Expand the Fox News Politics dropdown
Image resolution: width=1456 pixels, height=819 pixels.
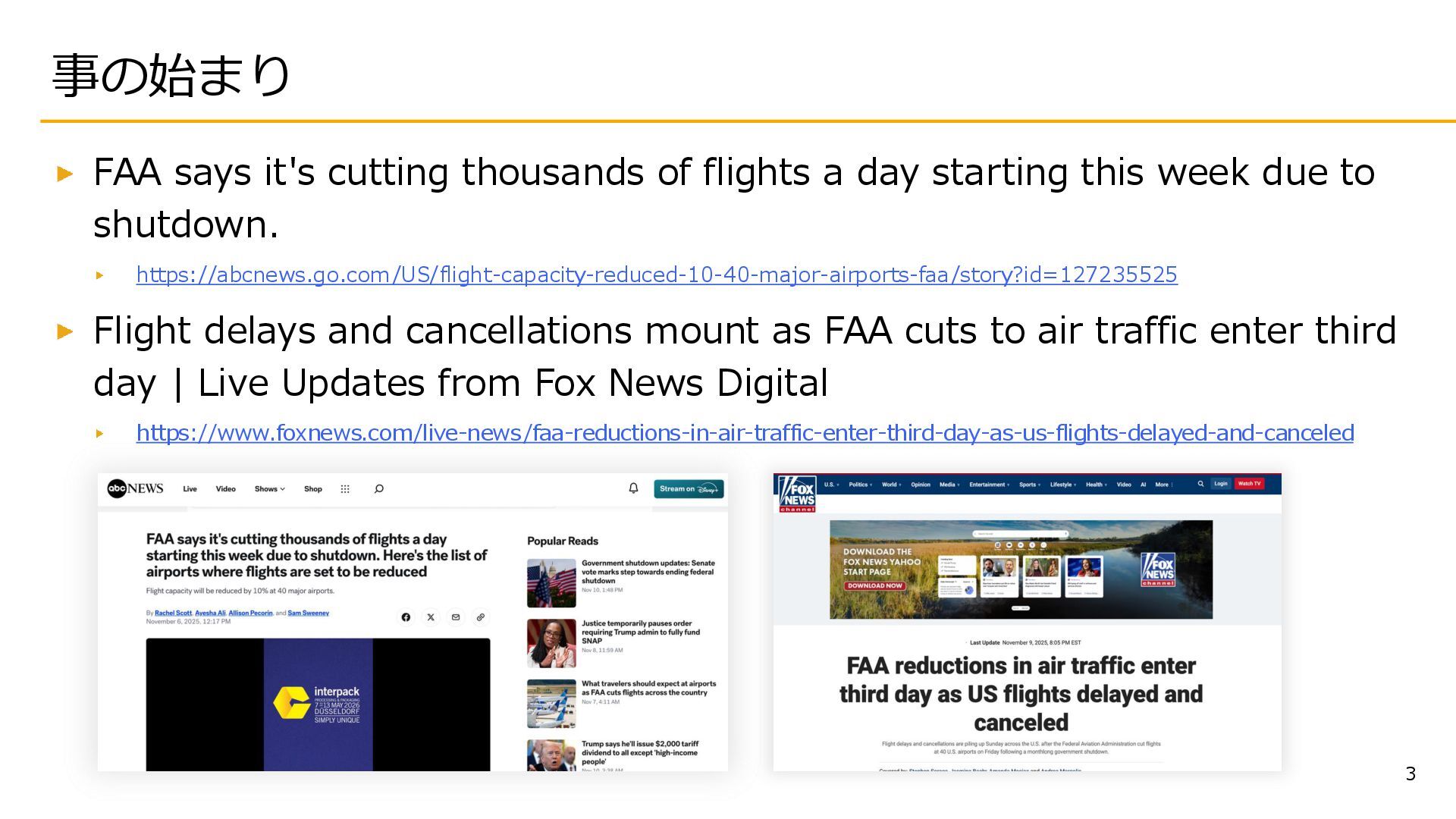(860, 485)
